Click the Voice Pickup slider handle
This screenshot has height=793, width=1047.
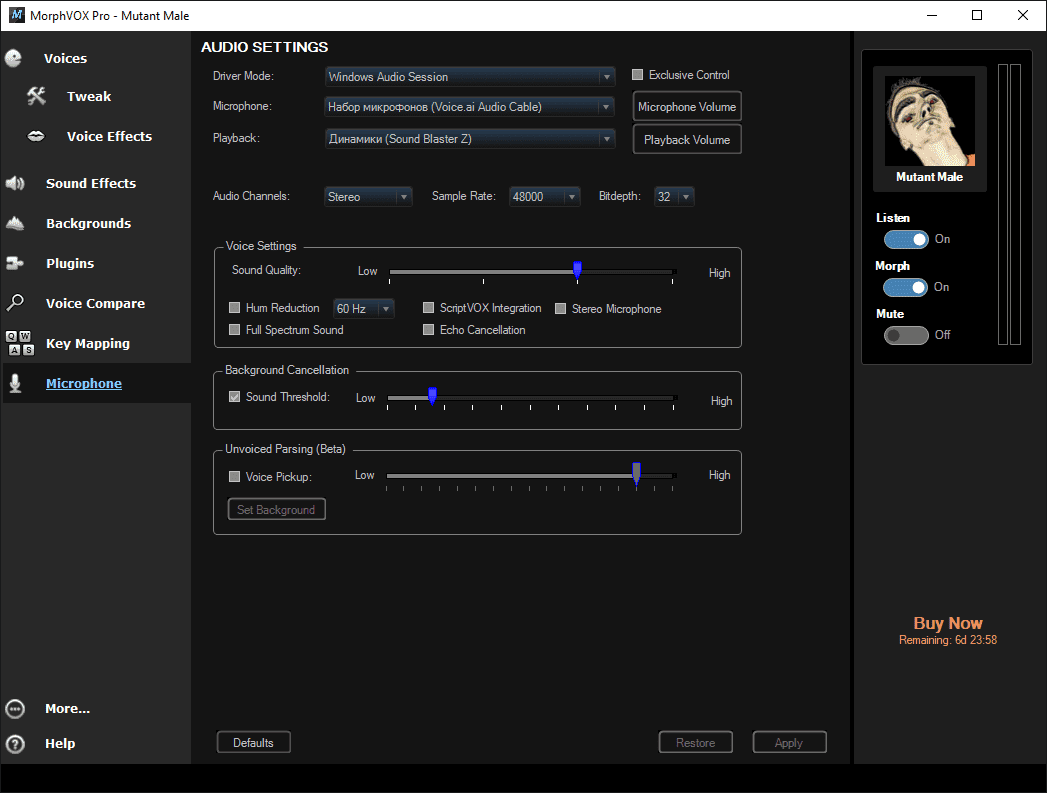636,473
